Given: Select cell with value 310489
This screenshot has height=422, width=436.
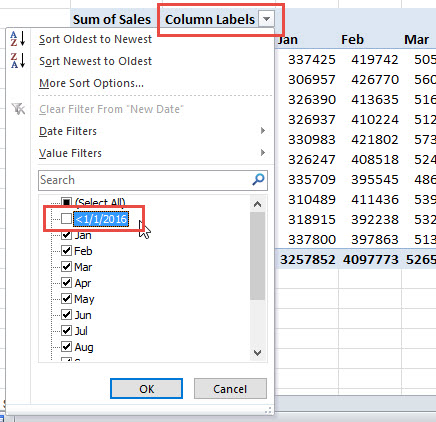Looking at the screenshot, I should (x=312, y=200).
